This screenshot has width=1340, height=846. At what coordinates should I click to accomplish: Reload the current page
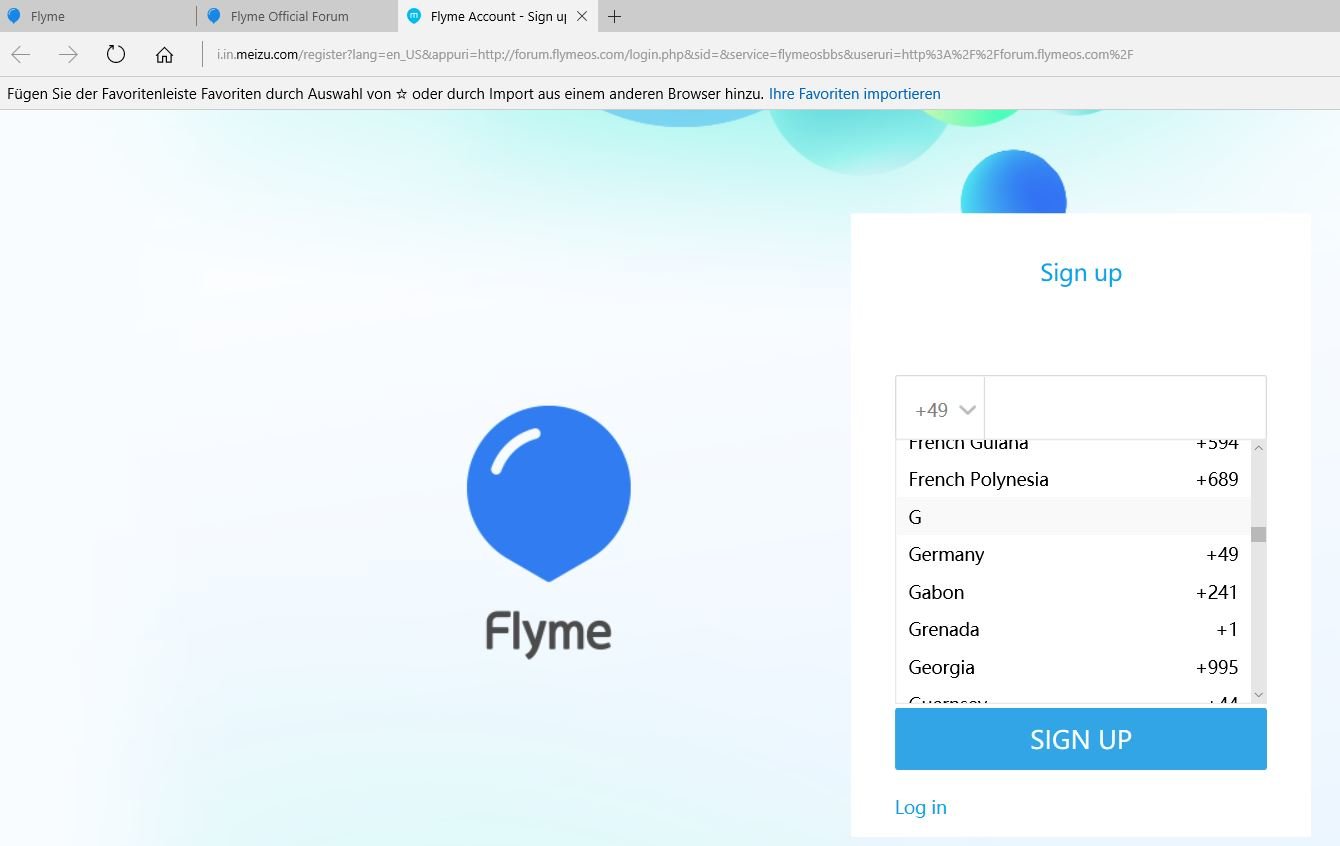116,54
